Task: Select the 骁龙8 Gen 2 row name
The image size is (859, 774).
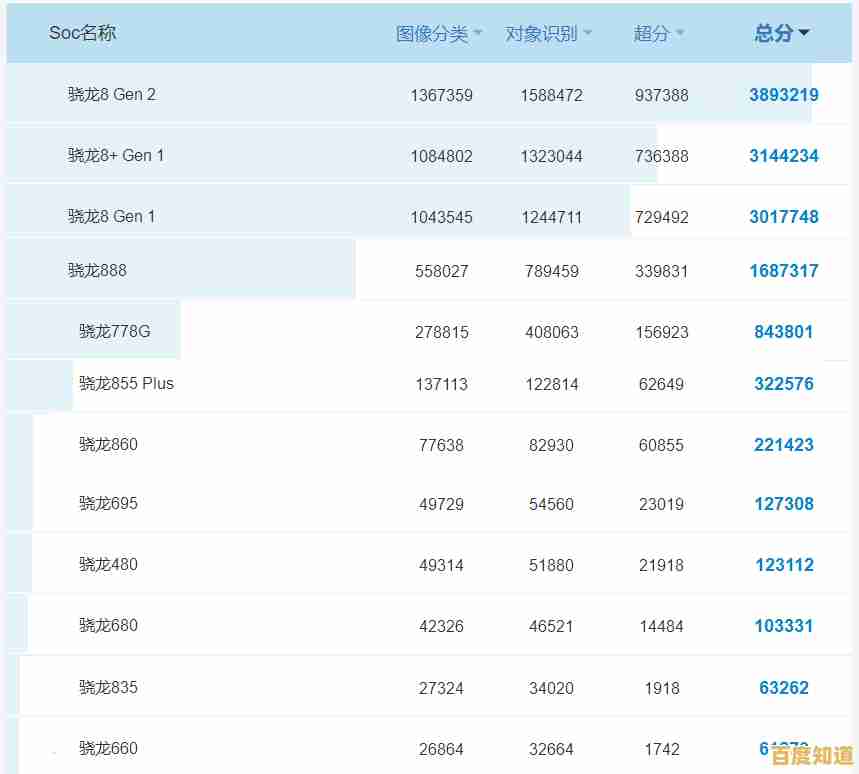Action: (114, 94)
